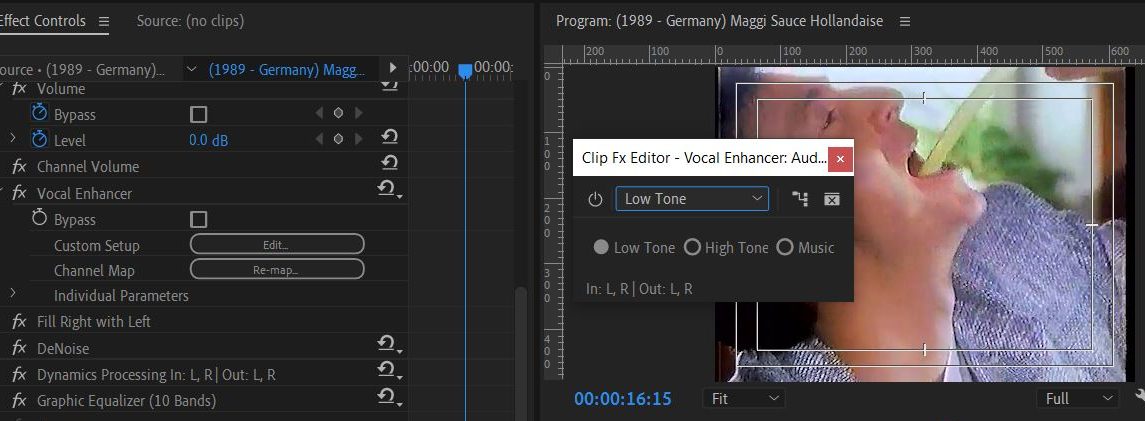Select Music radio button
The image size is (1145, 421).
[x=785, y=247]
